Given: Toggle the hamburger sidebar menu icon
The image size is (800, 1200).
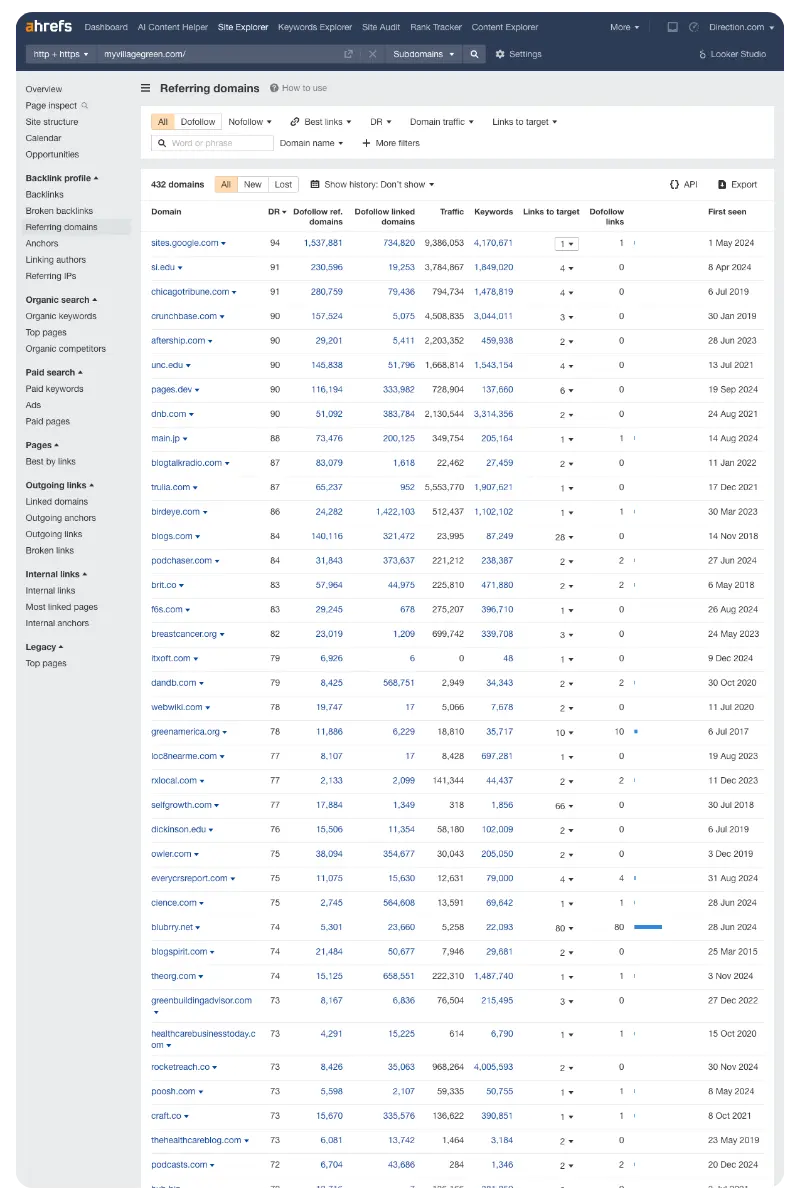Looking at the screenshot, I should point(146,88).
